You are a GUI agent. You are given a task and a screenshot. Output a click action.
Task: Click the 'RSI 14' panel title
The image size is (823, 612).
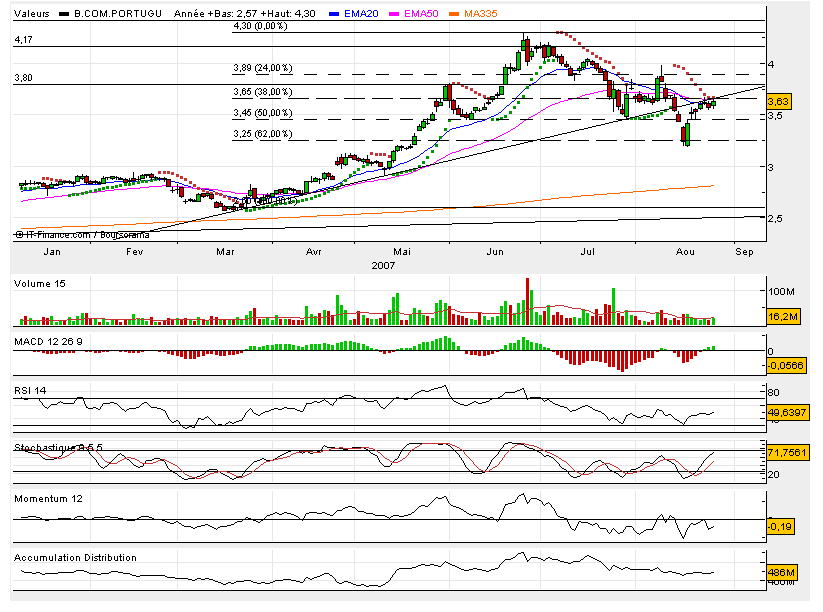point(30,390)
